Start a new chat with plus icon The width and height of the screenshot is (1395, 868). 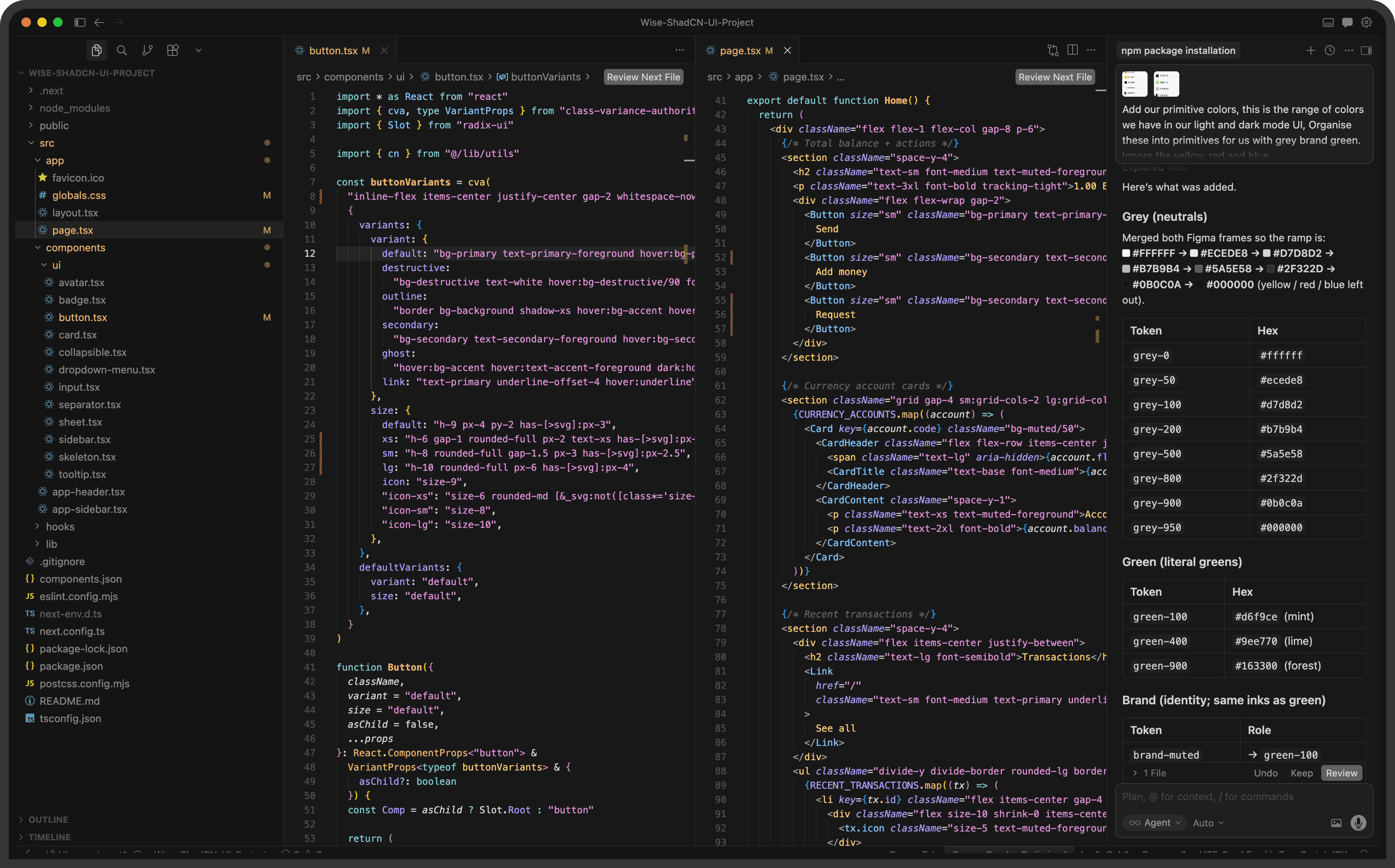click(1311, 50)
